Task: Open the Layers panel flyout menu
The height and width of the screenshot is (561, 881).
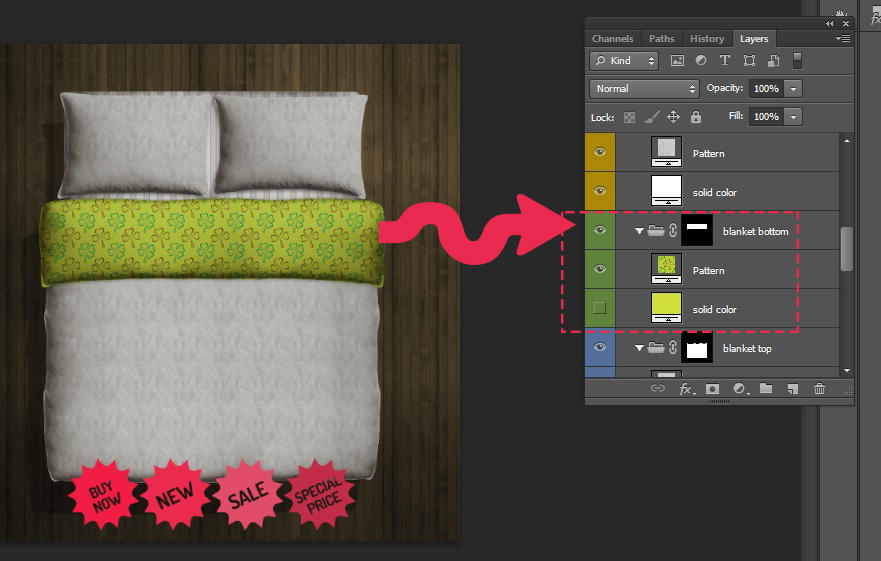Action: tap(843, 38)
